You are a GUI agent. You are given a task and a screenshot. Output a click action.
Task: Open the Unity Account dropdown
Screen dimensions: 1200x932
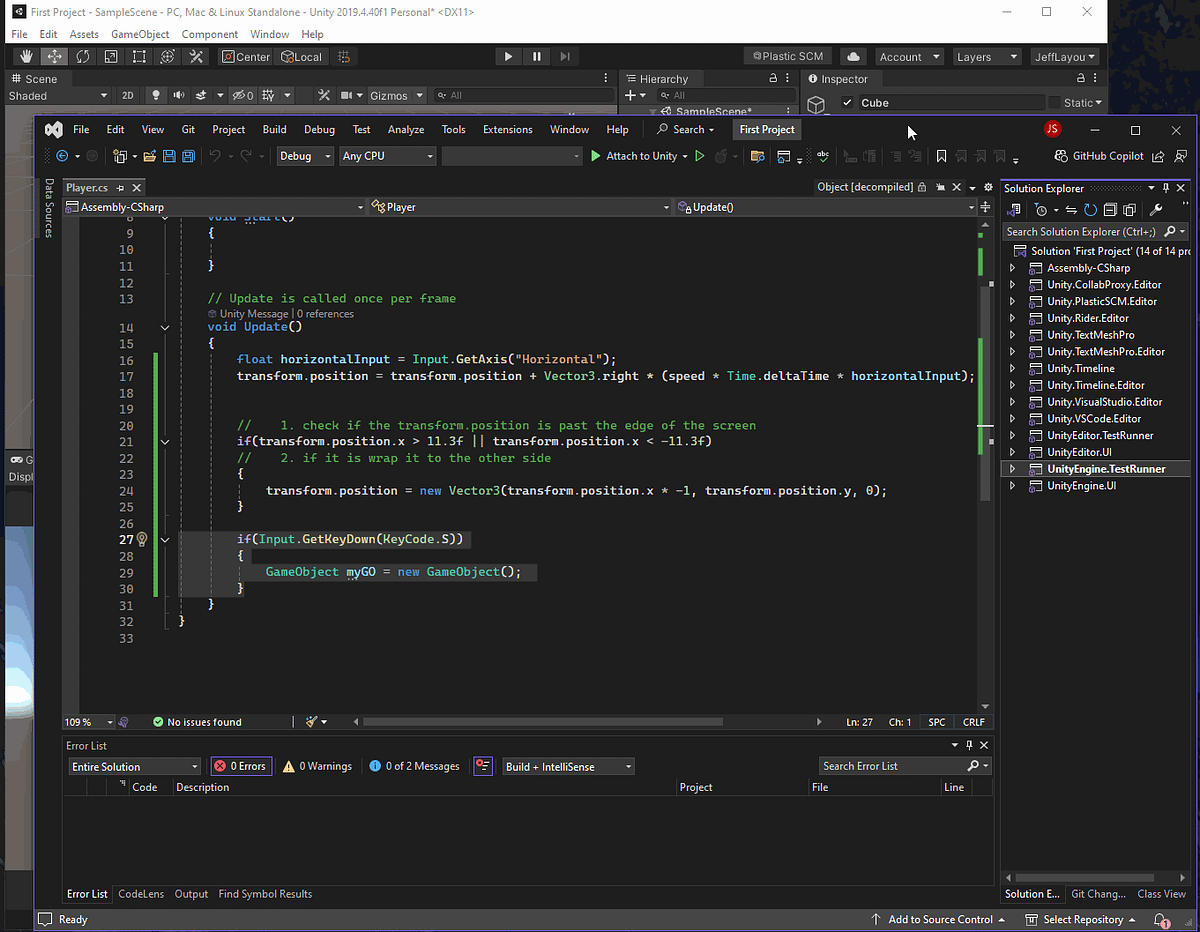click(x=909, y=57)
